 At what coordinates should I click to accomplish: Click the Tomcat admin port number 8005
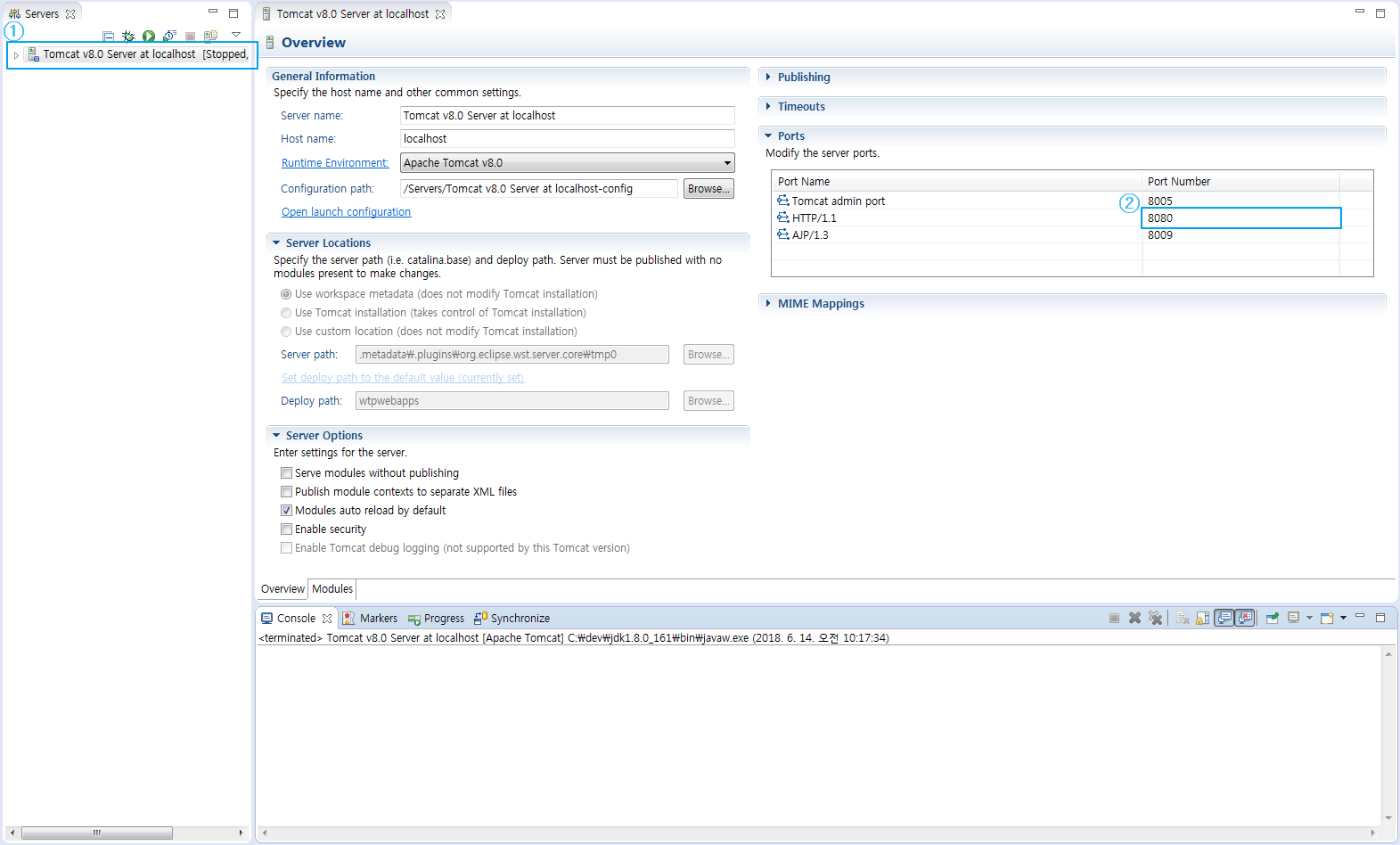(x=1160, y=201)
